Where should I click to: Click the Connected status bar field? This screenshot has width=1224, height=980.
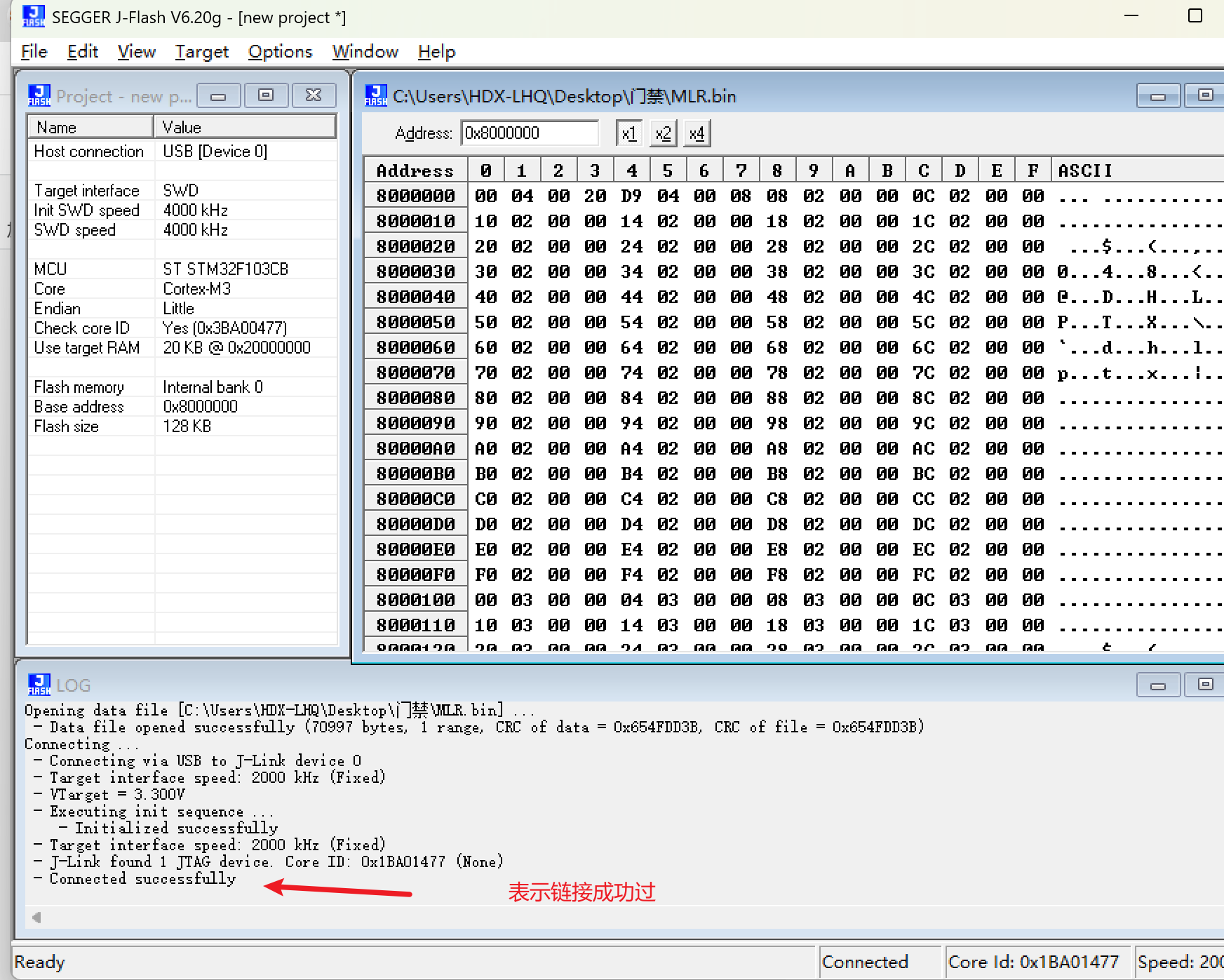click(x=880, y=962)
